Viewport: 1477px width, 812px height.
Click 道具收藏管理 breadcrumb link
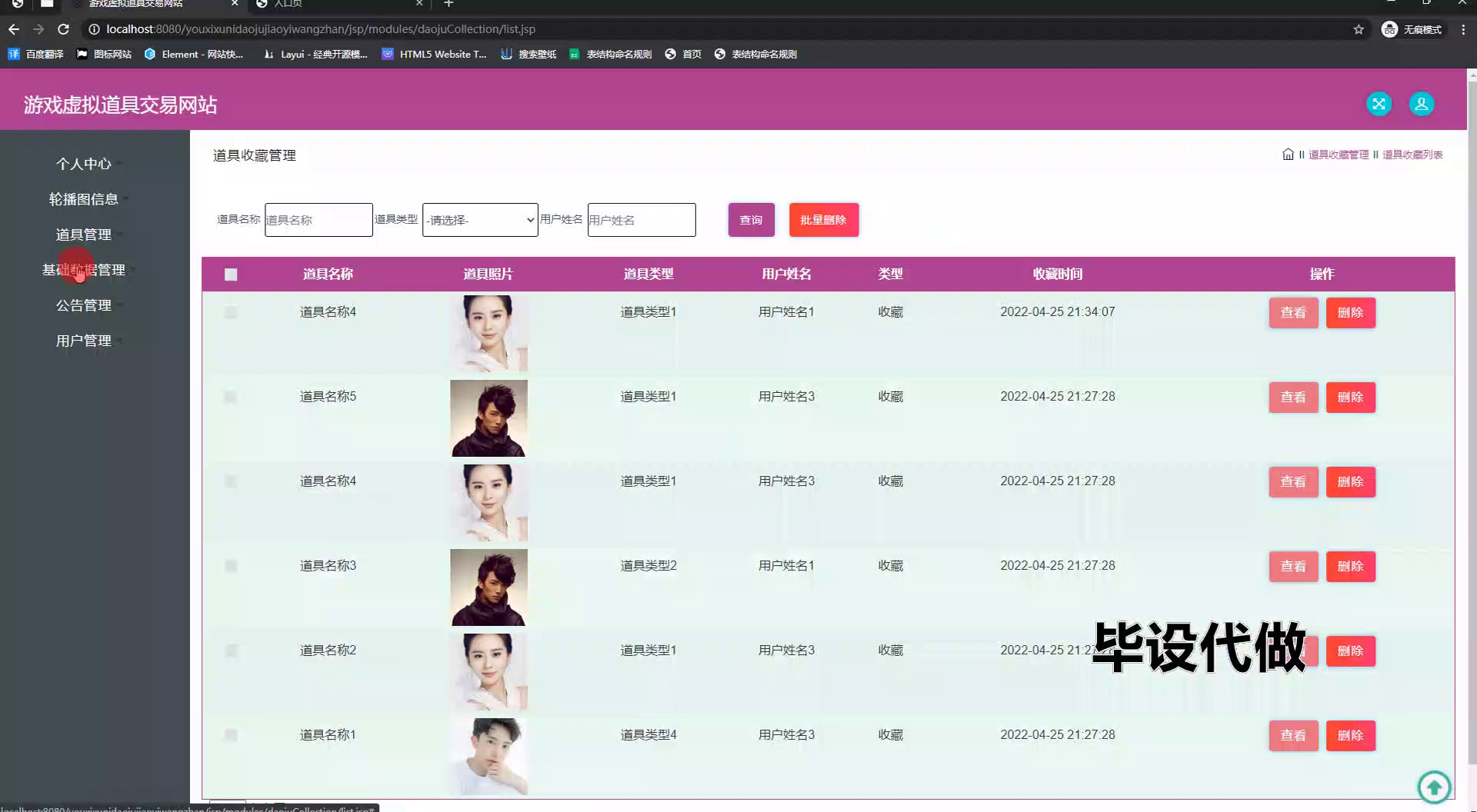tap(1339, 155)
